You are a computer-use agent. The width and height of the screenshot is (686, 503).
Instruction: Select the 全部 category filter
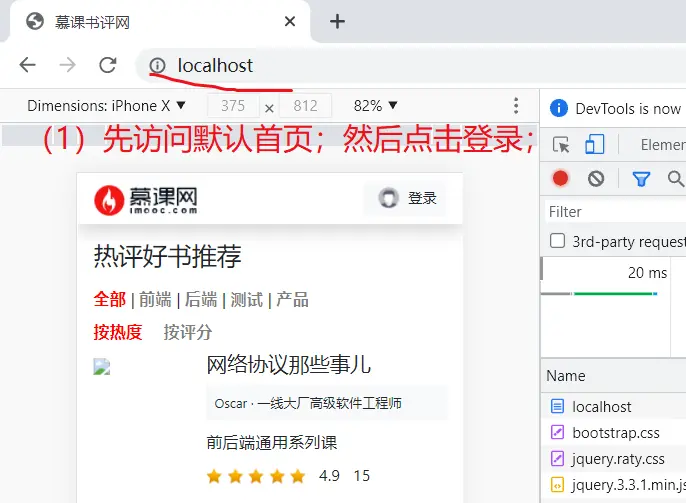(x=110, y=300)
